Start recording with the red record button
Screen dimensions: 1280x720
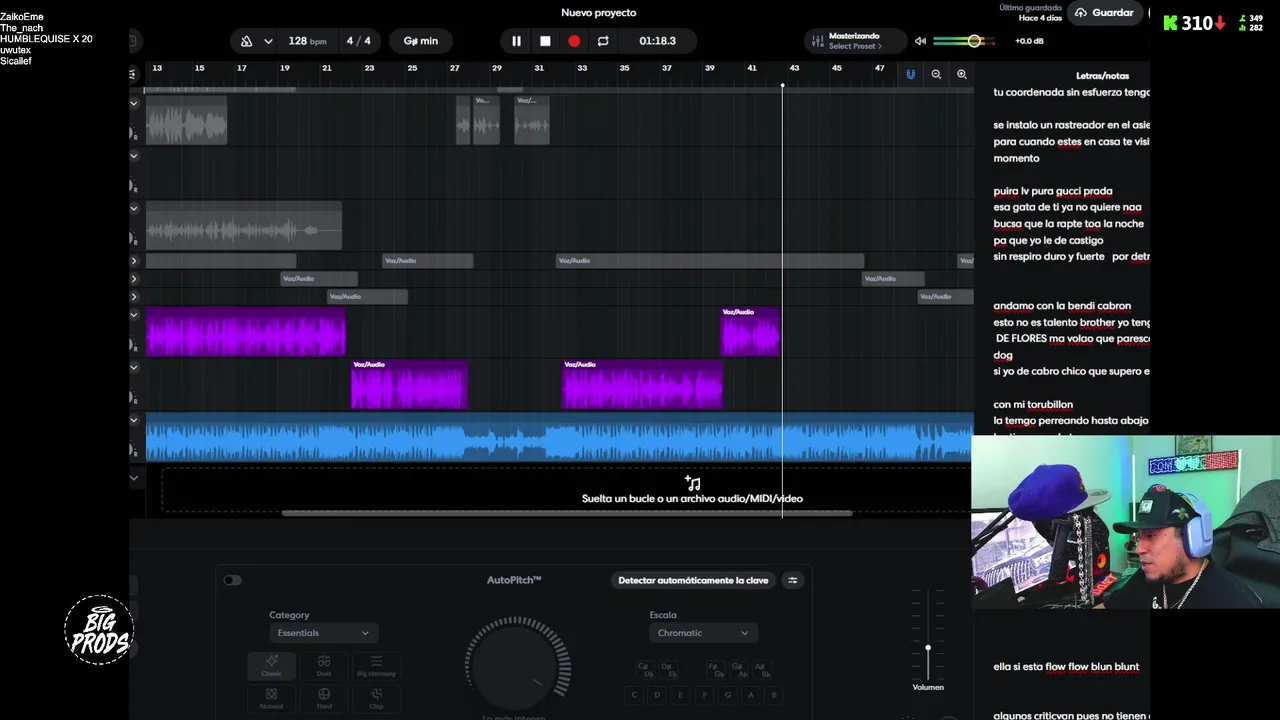point(574,41)
